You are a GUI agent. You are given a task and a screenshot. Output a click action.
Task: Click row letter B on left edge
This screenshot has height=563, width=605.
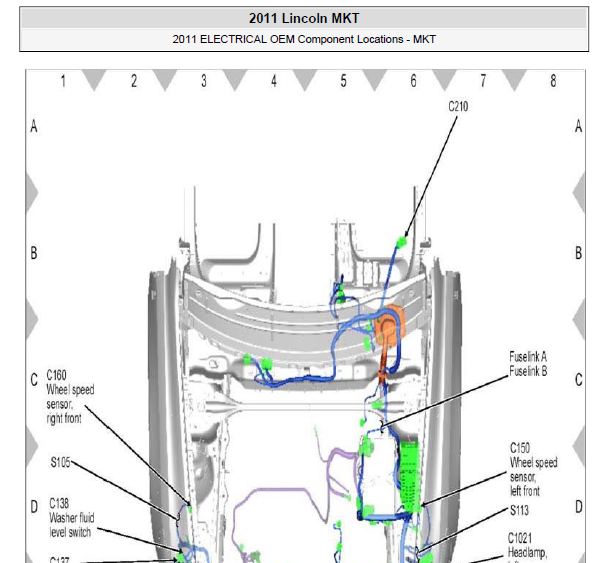34,253
